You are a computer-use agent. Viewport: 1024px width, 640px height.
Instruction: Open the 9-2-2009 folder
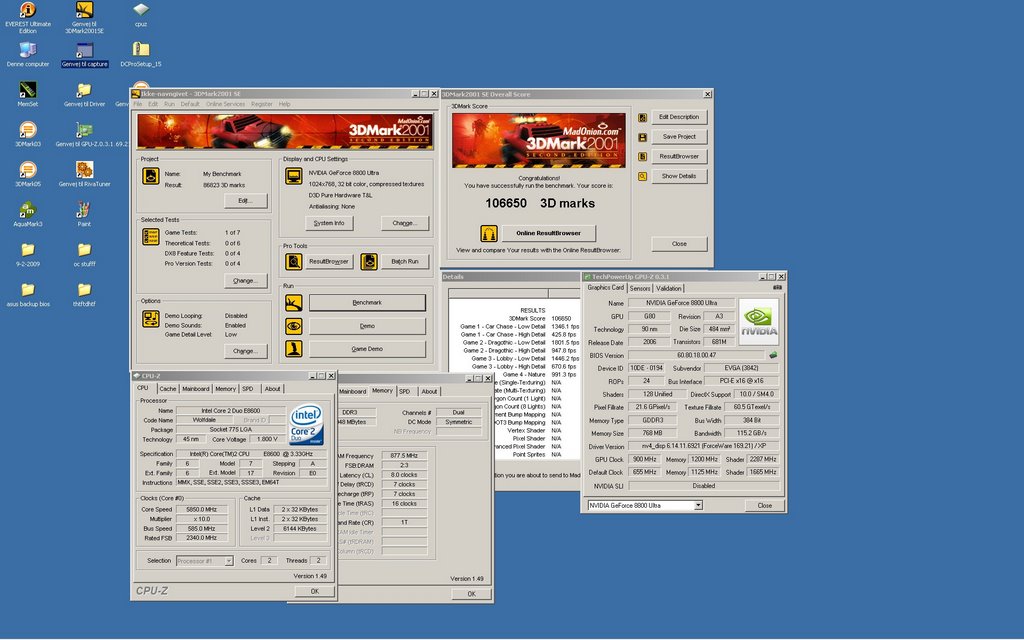coord(27,250)
